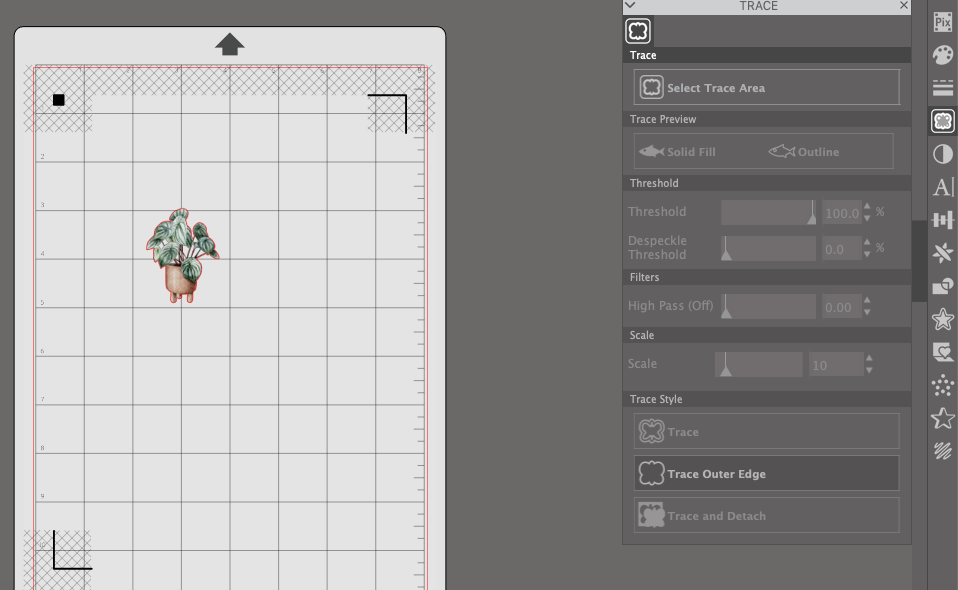Increase Despeckle Threshold with up arrow

867,243
